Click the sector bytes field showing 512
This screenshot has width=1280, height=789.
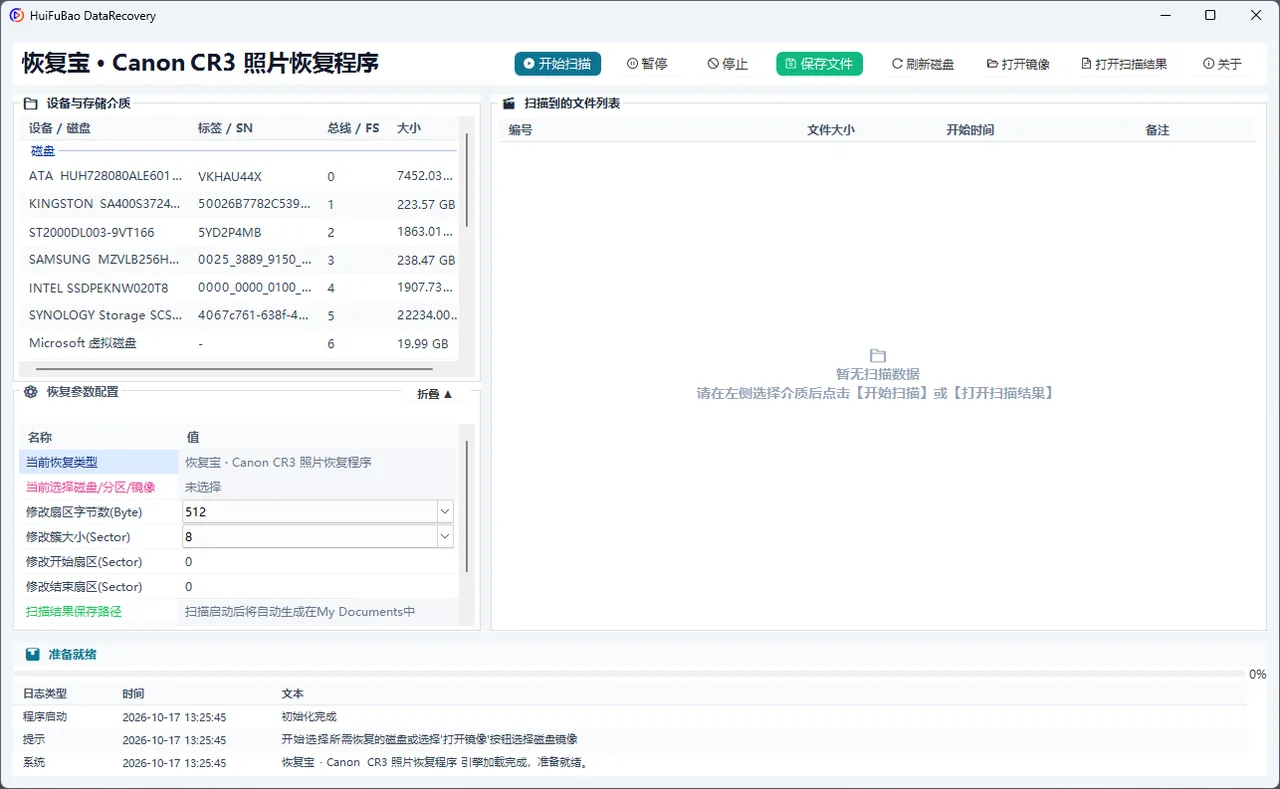click(310, 511)
